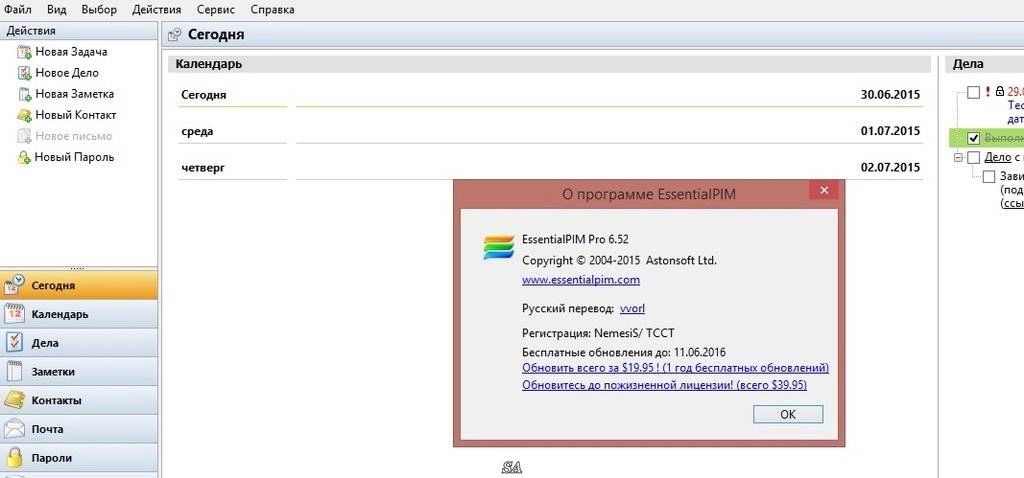Switch to the Почта module

pyautogui.click(x=79, y=429)
